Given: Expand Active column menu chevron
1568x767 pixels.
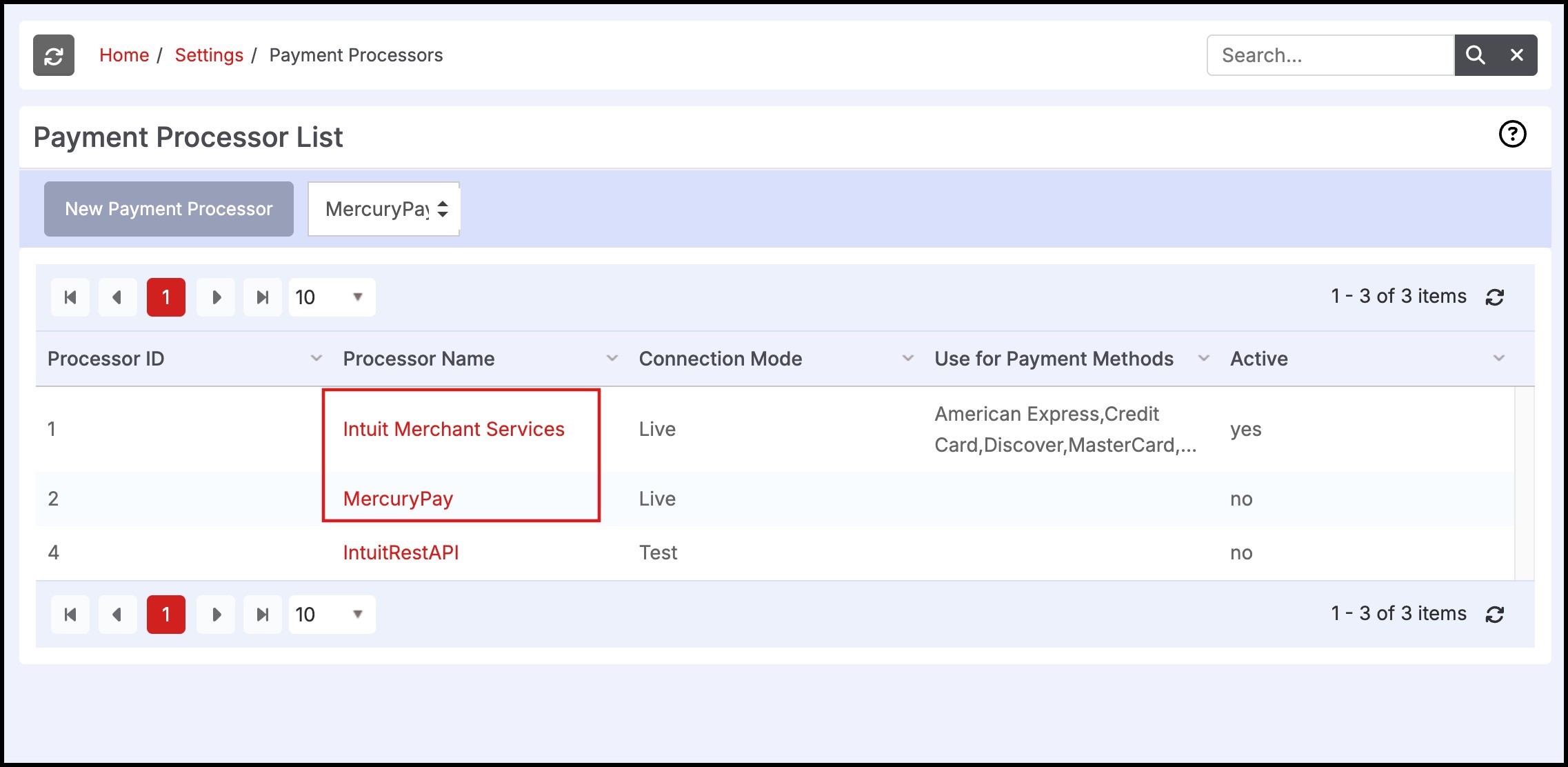Looking at the screenshot, I should coord(1498,359).
